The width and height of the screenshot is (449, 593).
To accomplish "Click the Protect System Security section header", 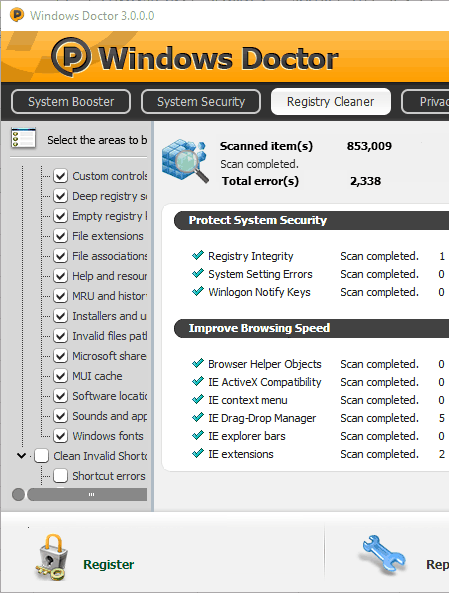I will (x=311, y=220).
